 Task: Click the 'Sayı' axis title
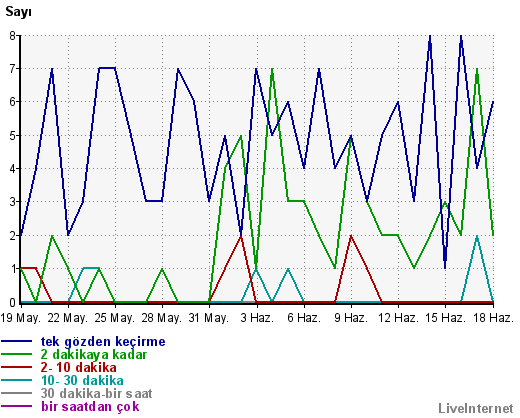tap(19, 12)
